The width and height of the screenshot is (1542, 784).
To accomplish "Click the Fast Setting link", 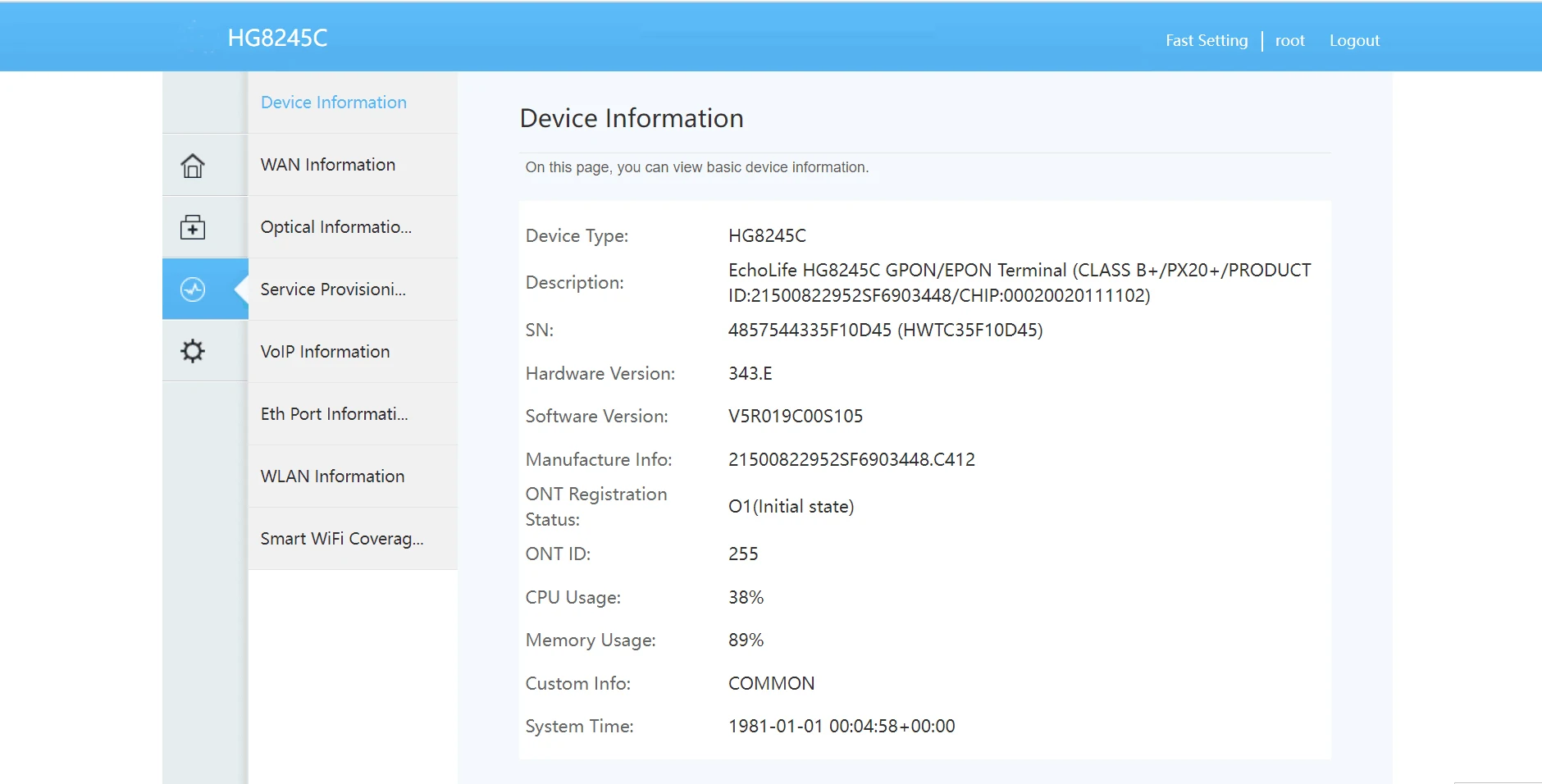I will click(1206, 41).
